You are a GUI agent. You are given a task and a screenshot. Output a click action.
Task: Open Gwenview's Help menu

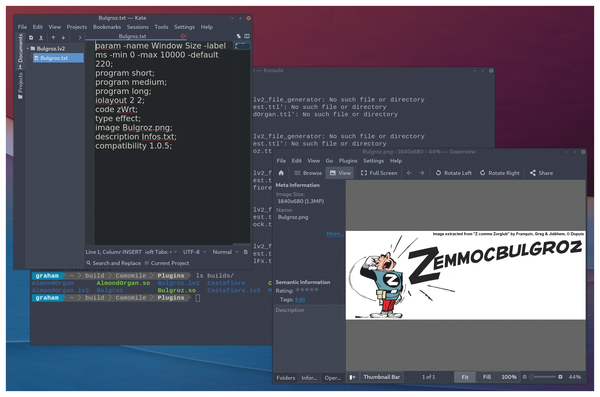coord(396,161)
